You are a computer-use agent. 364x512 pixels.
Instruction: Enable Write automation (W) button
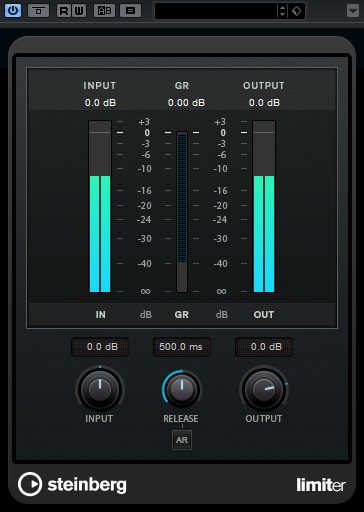(79, 11)
